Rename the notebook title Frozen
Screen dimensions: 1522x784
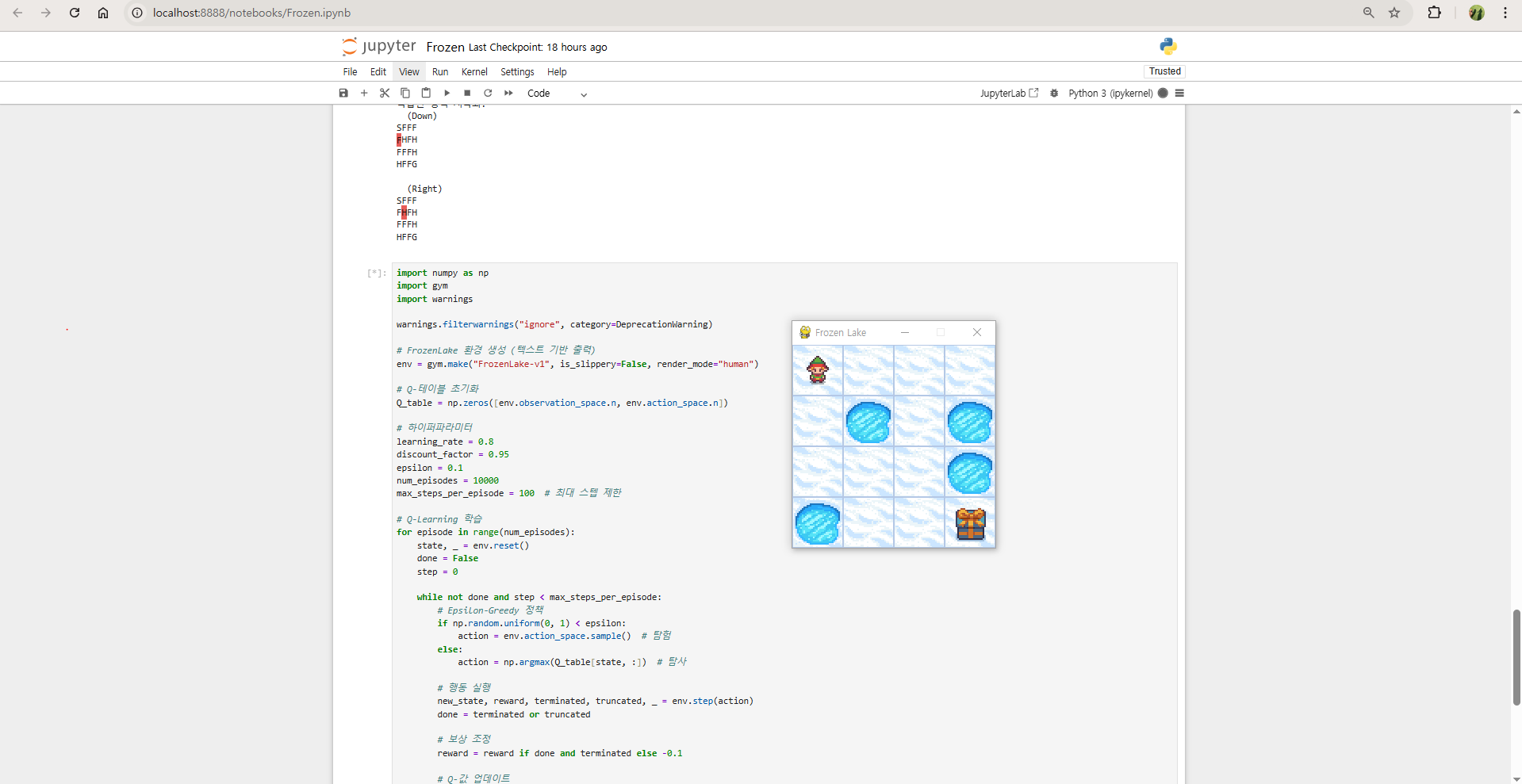445,47
